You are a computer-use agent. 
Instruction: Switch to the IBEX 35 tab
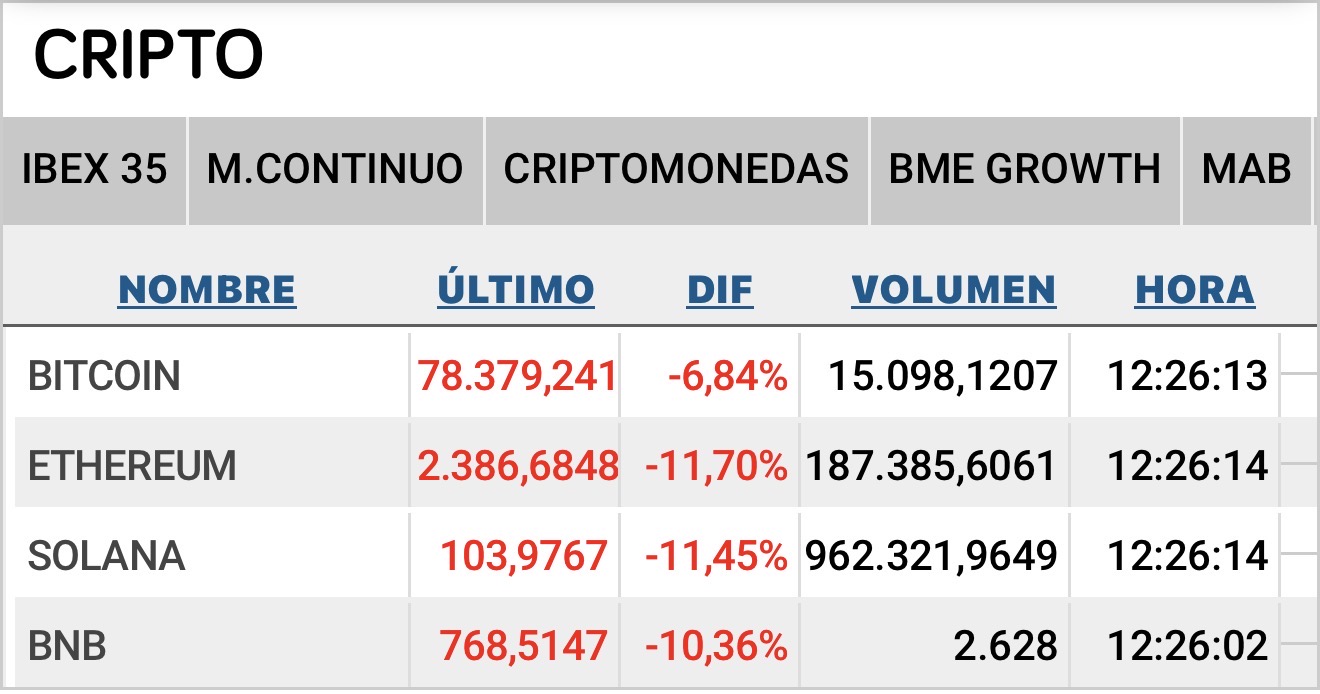(94, 170)
